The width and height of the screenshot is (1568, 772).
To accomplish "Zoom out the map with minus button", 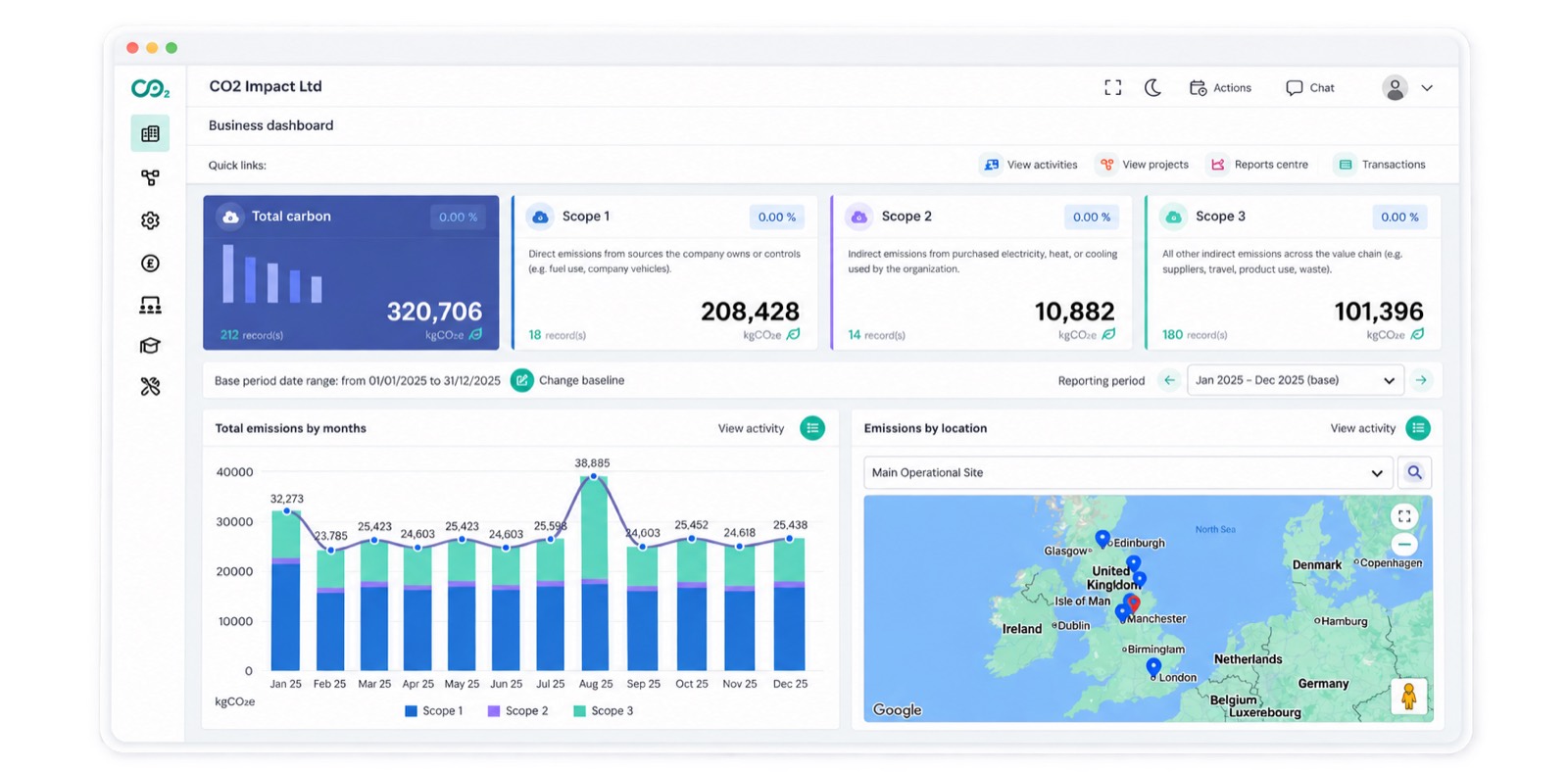I will (1404, 545).
